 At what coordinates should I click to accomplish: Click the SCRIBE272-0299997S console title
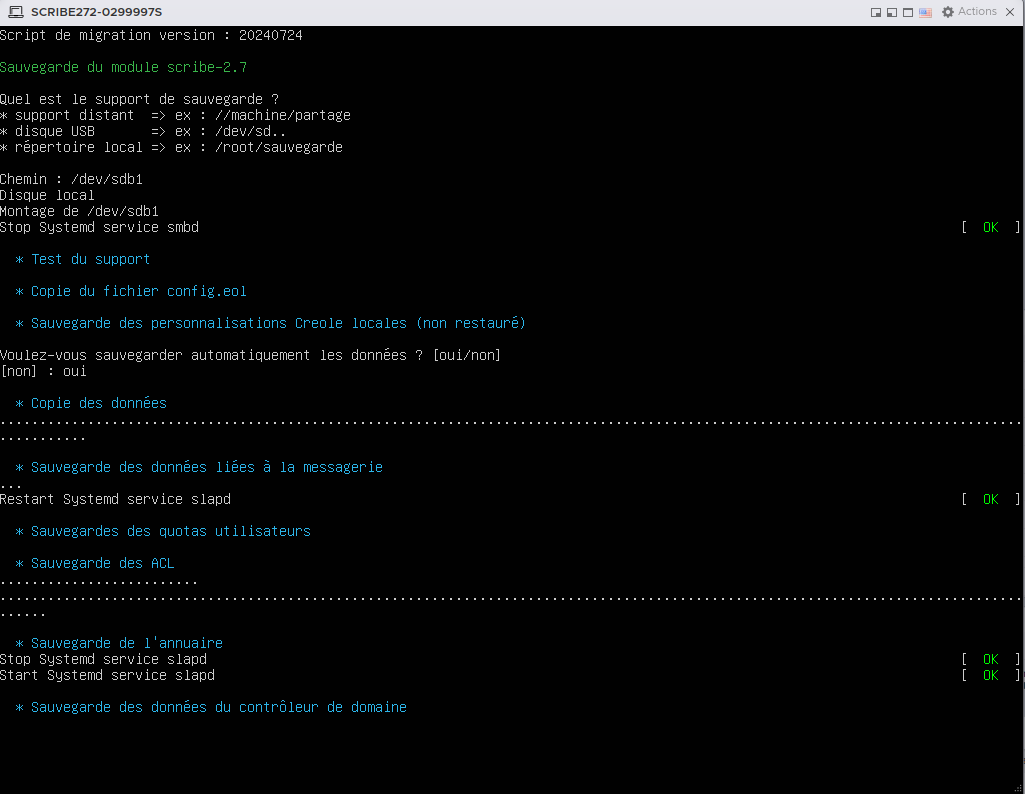click(96, 12)
